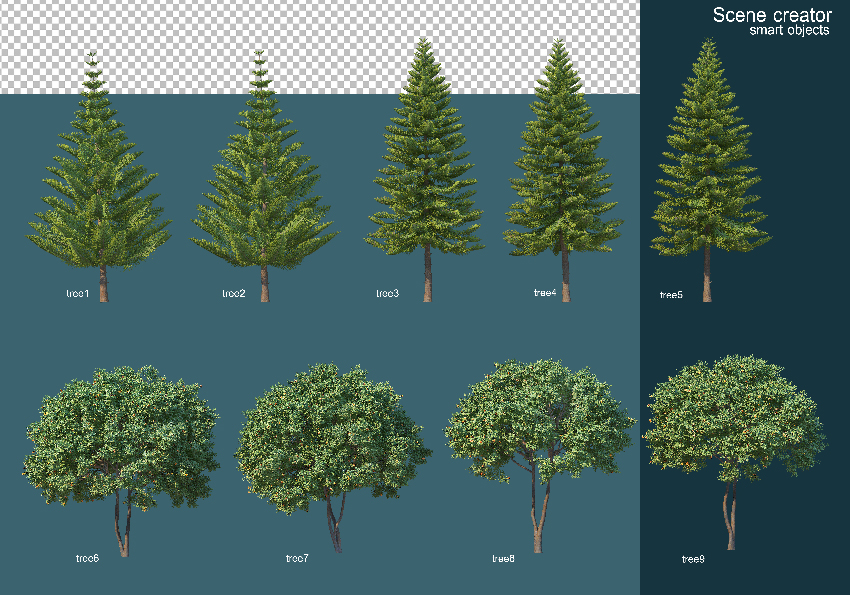Select the tree4 pine image
Screen dimensions: 850x595
pos(563,170)
